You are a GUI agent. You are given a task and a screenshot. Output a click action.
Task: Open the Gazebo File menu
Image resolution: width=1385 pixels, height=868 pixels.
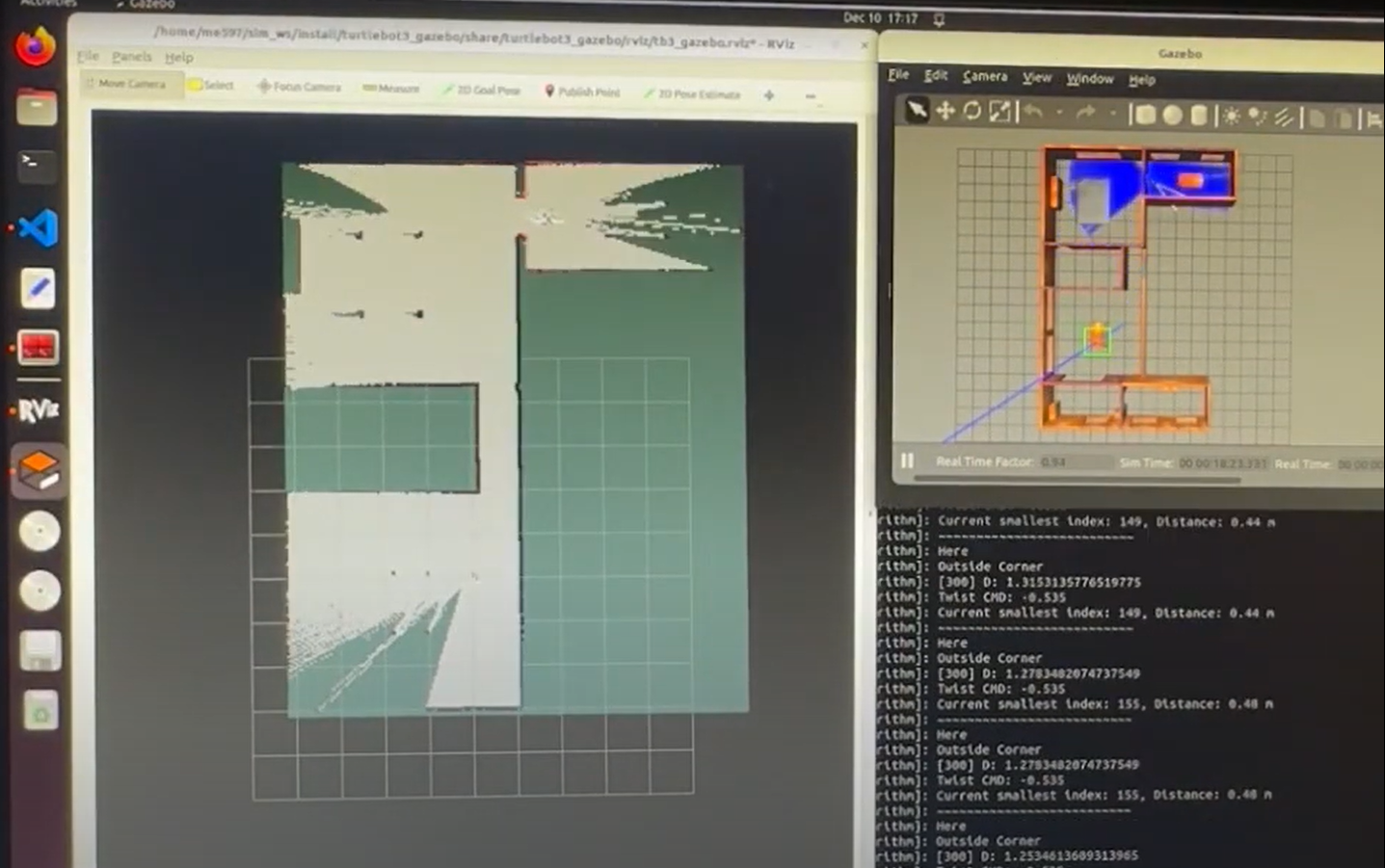point(898,74)
